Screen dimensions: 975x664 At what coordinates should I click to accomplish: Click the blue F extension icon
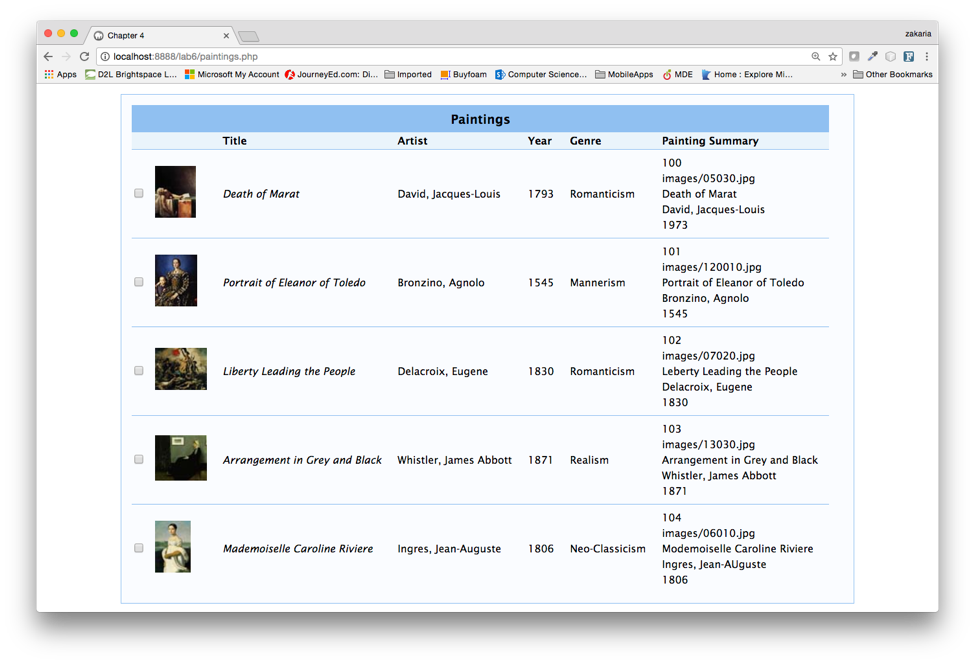[908, 57]
